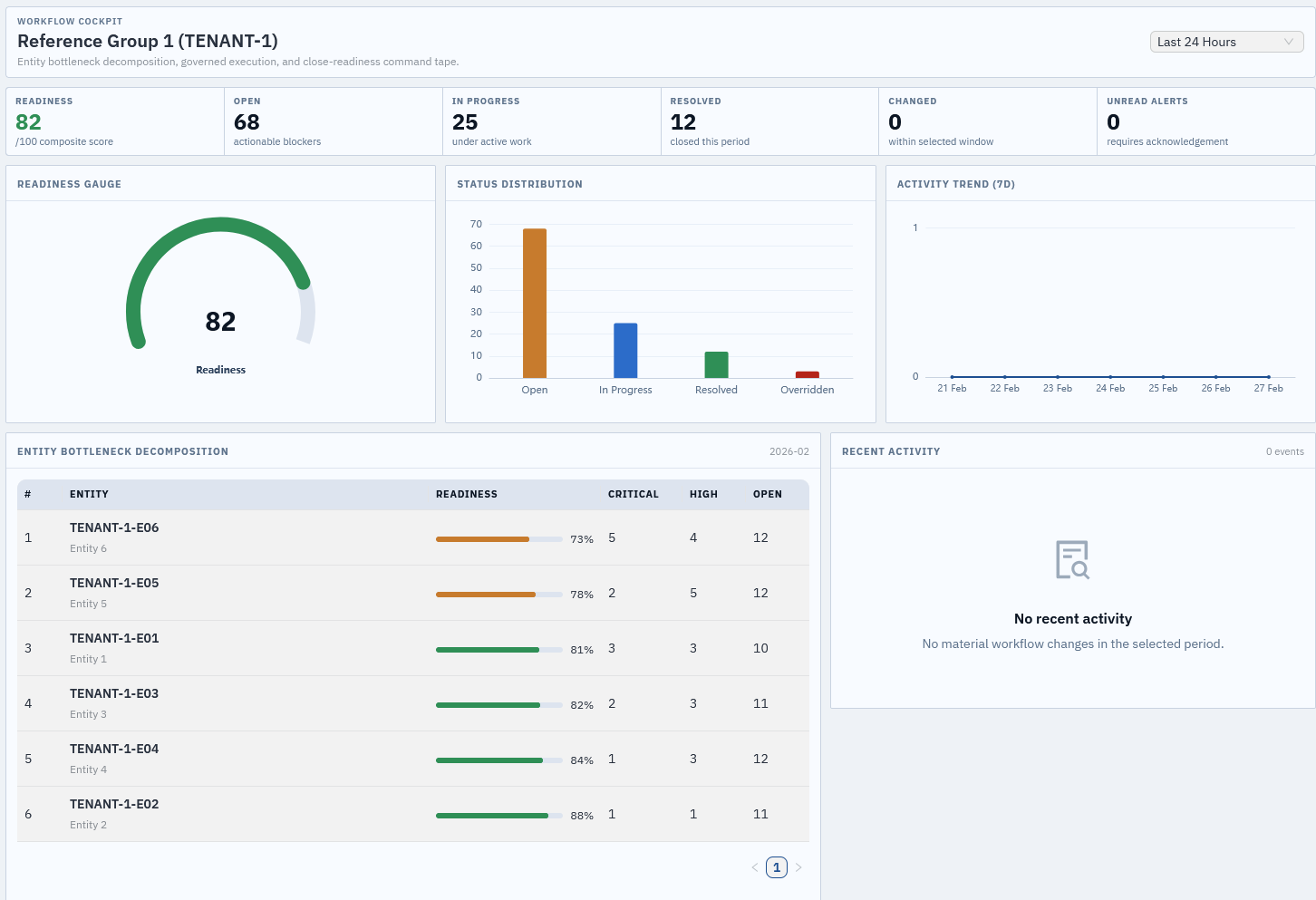The image size is (1316, 900).
Task: Click the 27 Feb data point on trend
Action: (1268, 376)
